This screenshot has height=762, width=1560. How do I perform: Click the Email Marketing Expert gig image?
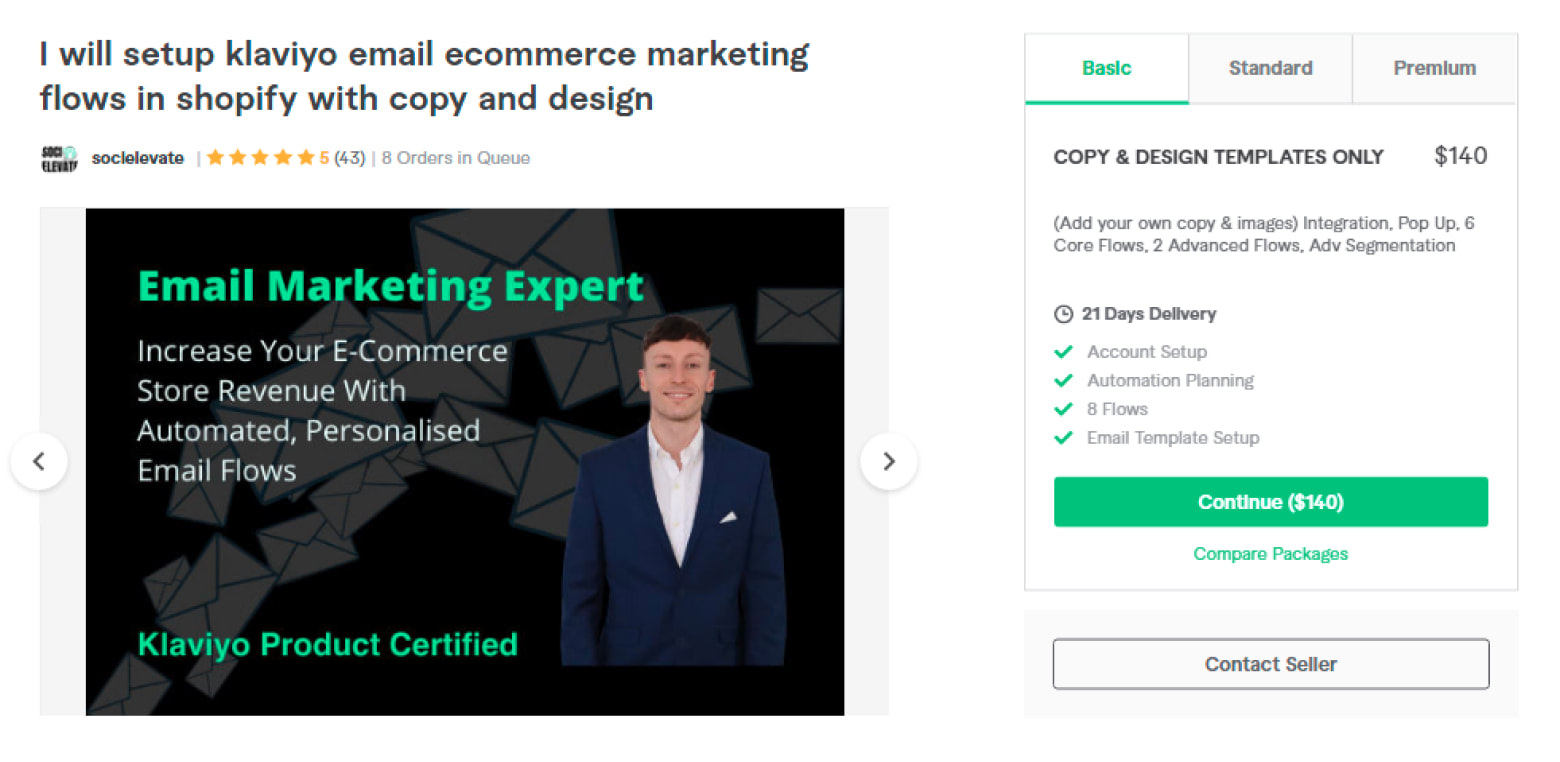464,461
